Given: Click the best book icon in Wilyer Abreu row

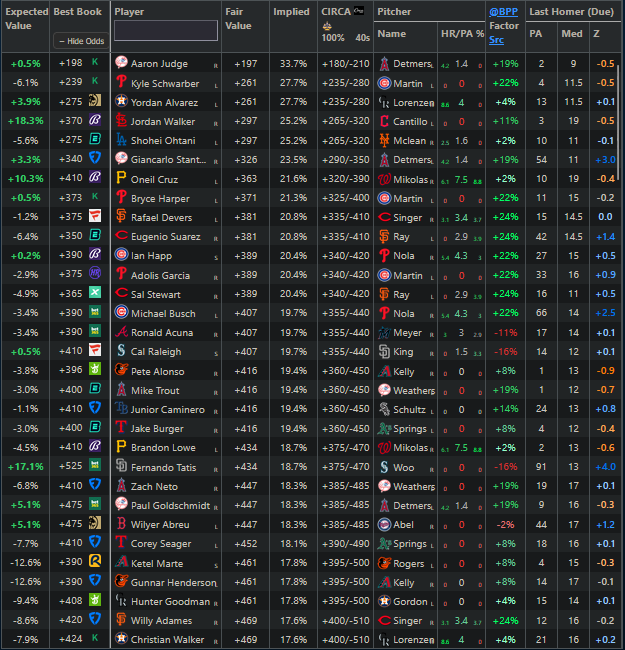Looking at the screenshot, I should point(95,523).
